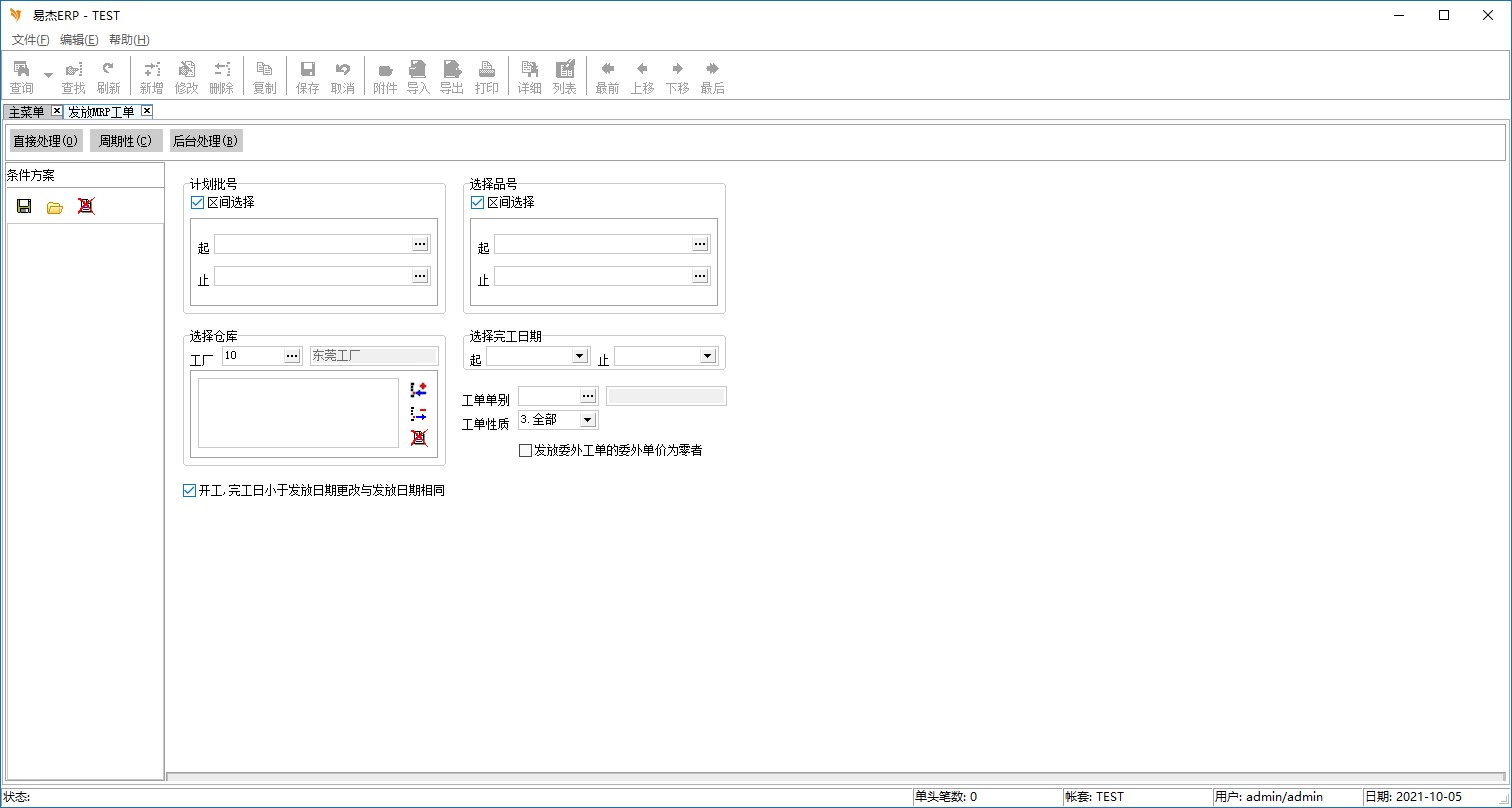Image resolution: width=1512 pixels, height=808 pixels.
Task: Clear the warehouse list with the red delete icon
Action: click(419, 437)
